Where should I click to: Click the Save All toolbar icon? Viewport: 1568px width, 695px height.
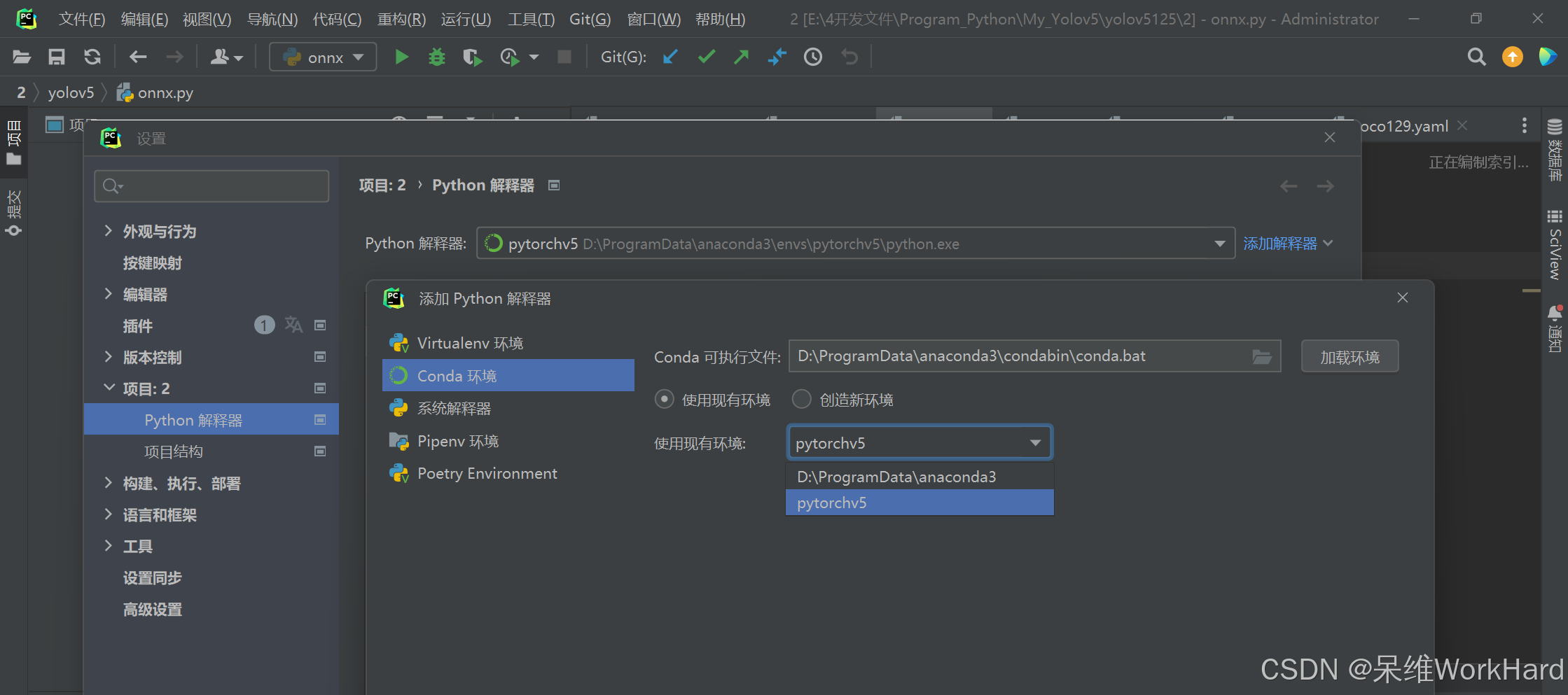(57, 57)
